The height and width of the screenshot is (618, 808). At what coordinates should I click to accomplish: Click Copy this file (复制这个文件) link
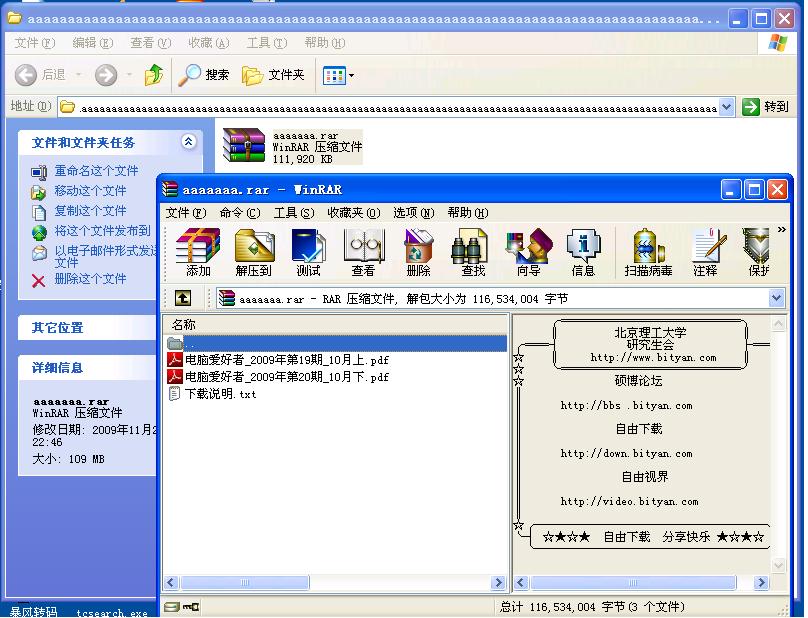pyautogui.click(x=90, y=211)
